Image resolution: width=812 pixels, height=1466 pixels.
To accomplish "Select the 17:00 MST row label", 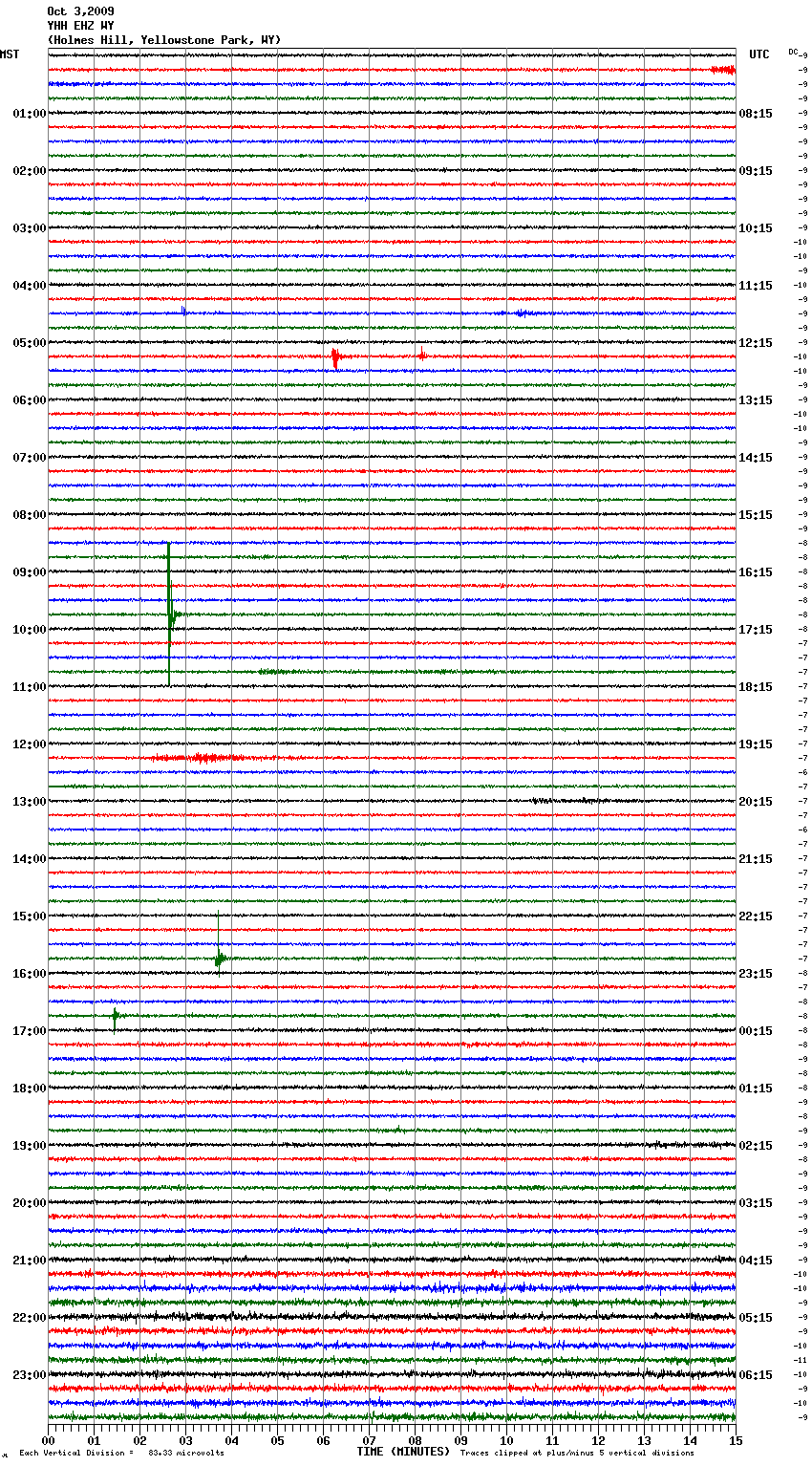I will 30,1031.
